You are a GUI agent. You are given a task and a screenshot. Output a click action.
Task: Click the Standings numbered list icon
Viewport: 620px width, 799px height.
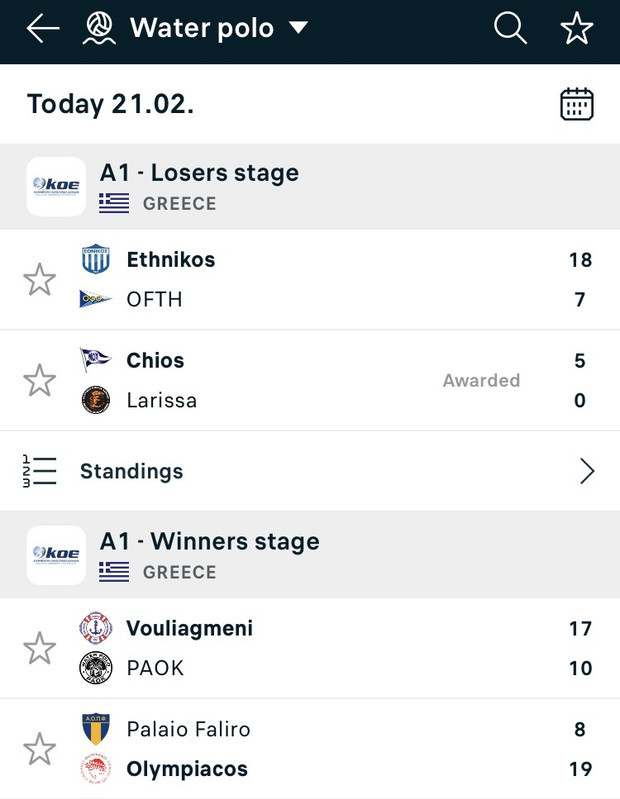tap(39, 471)
